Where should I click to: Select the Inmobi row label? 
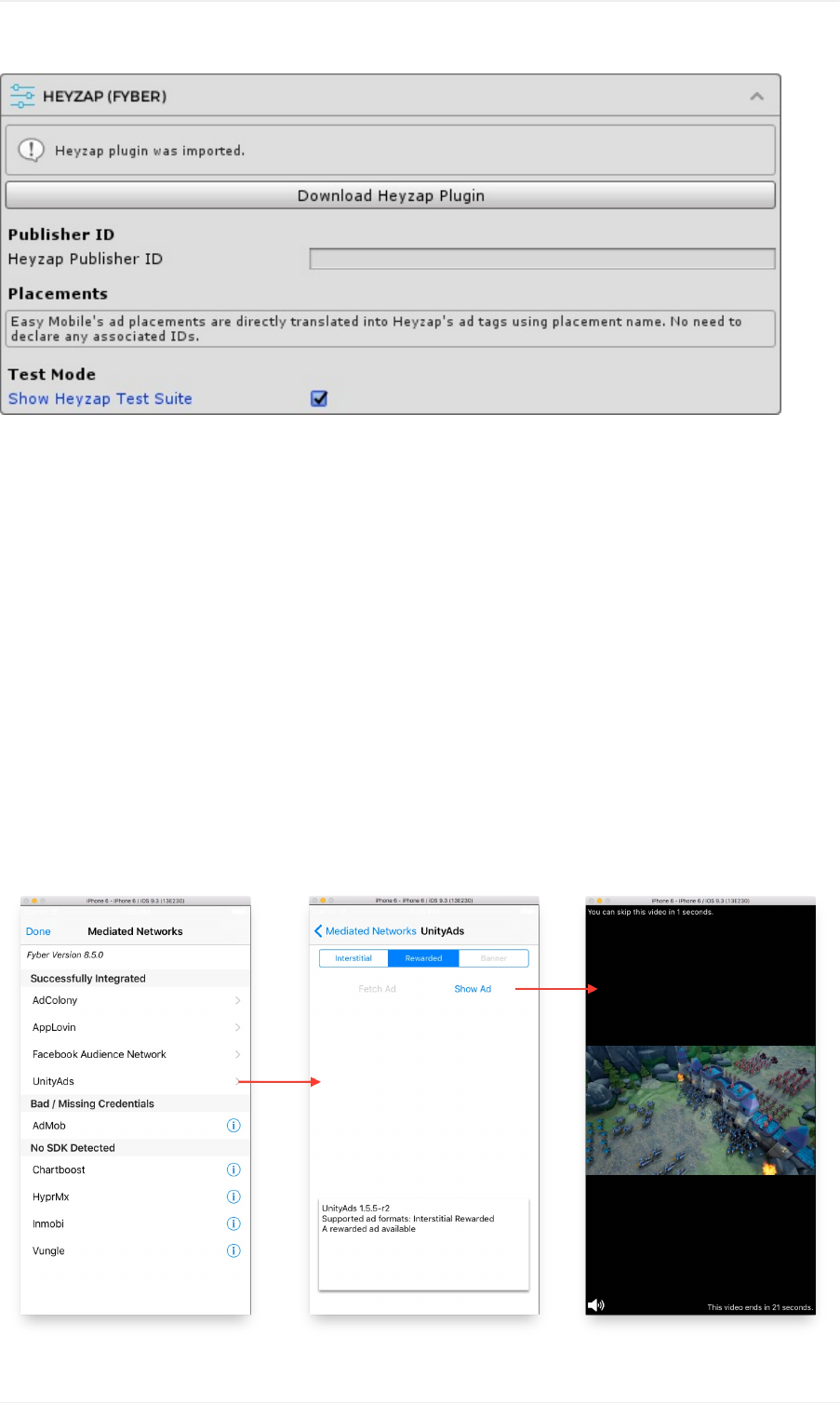48,1223
